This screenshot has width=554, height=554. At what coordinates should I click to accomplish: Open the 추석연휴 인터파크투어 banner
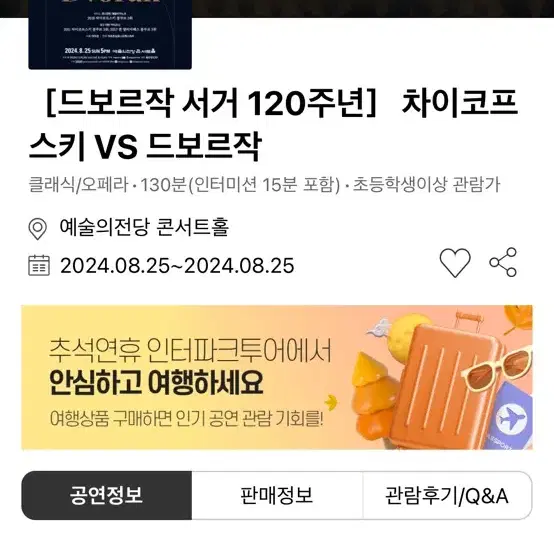(x=277, y=377)
